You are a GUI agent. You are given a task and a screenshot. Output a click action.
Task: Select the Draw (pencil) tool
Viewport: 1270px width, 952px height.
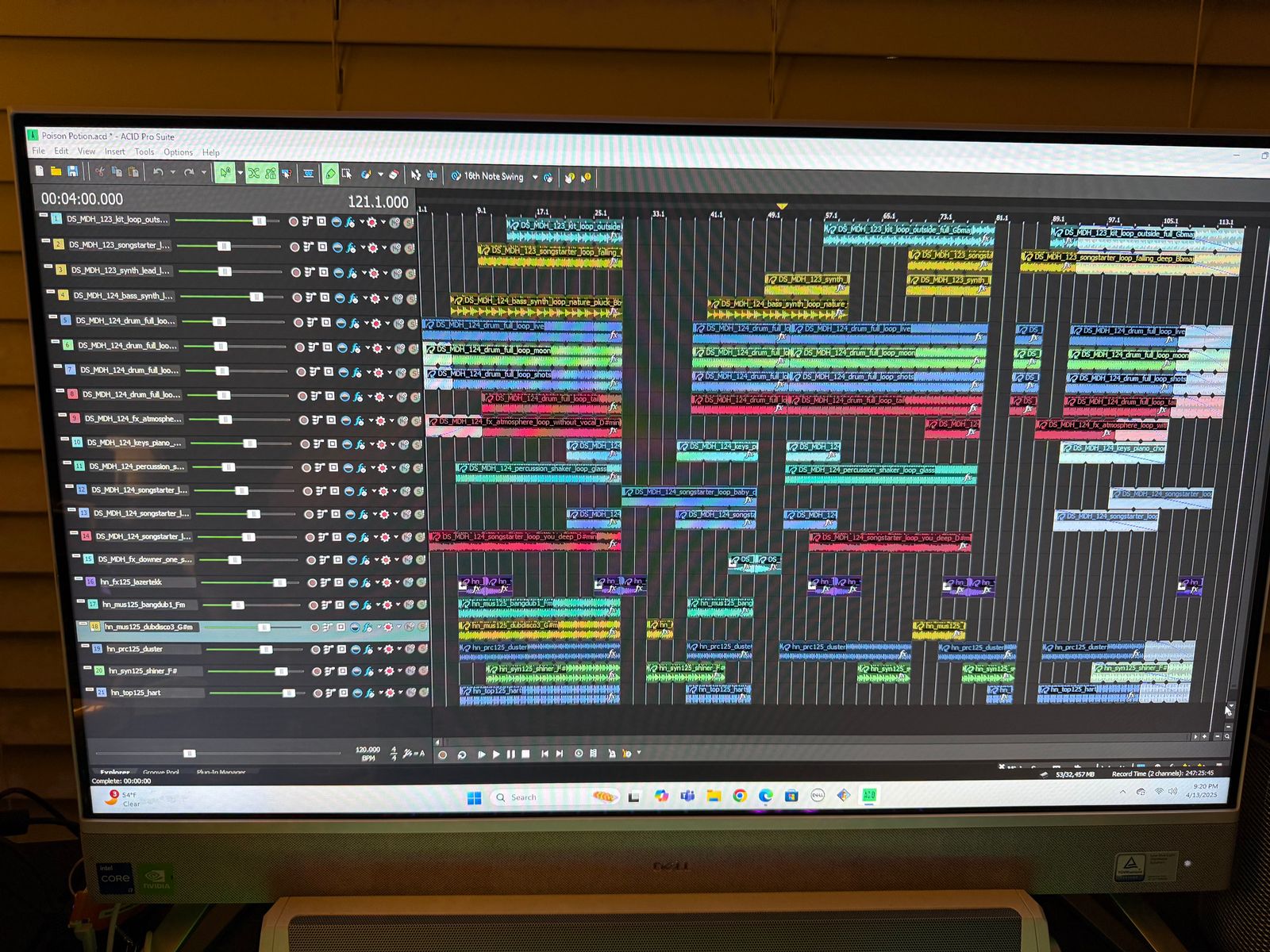[331, 174]
